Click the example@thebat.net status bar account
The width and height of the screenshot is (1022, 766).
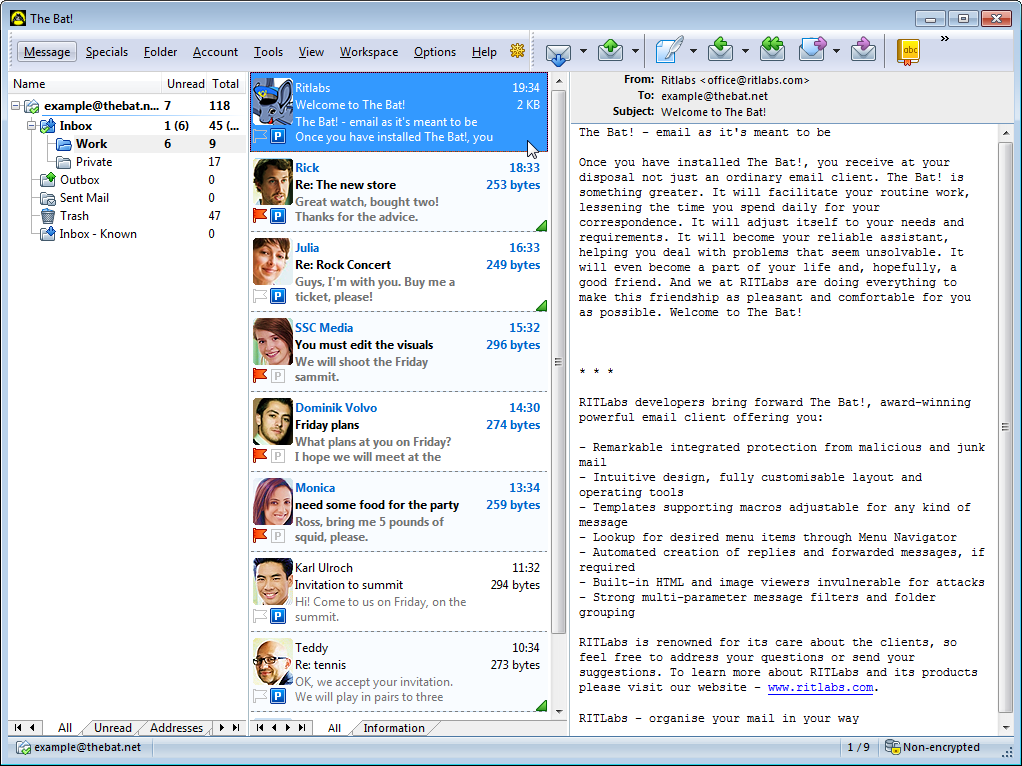[x=78, y=747]
